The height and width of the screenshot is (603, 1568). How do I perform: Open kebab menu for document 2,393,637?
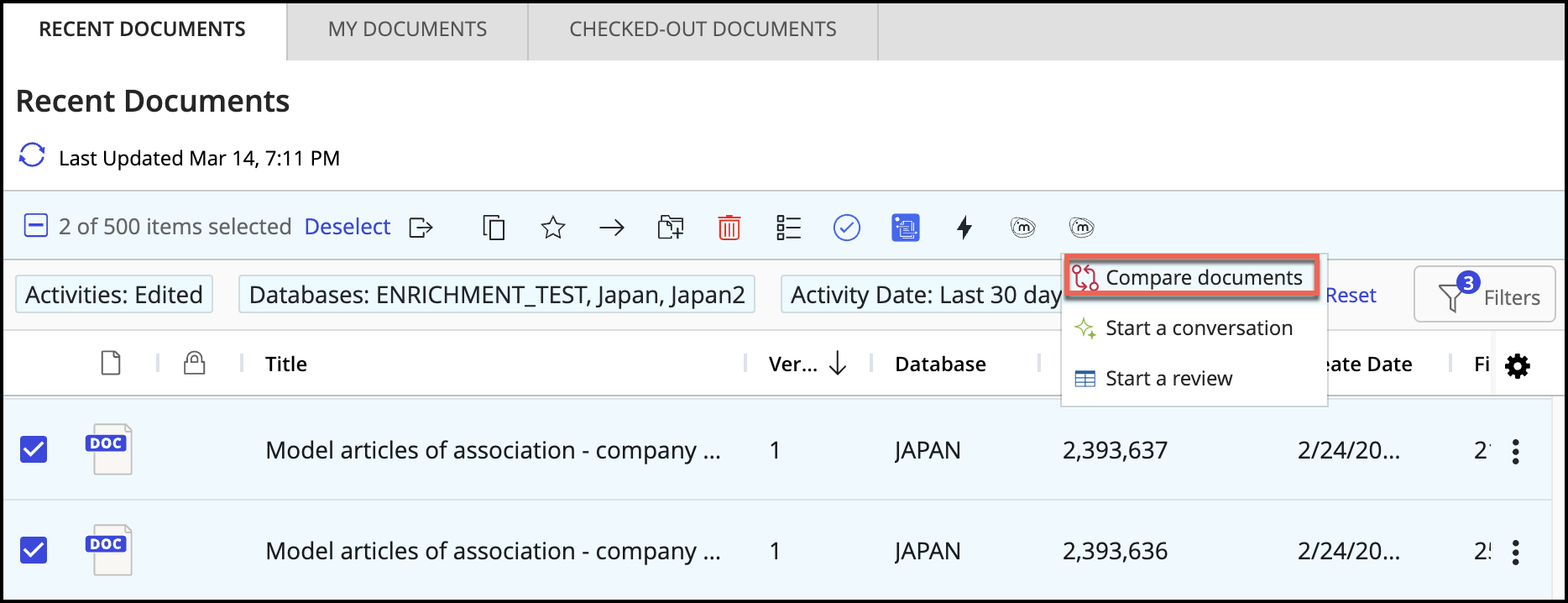1515,452
